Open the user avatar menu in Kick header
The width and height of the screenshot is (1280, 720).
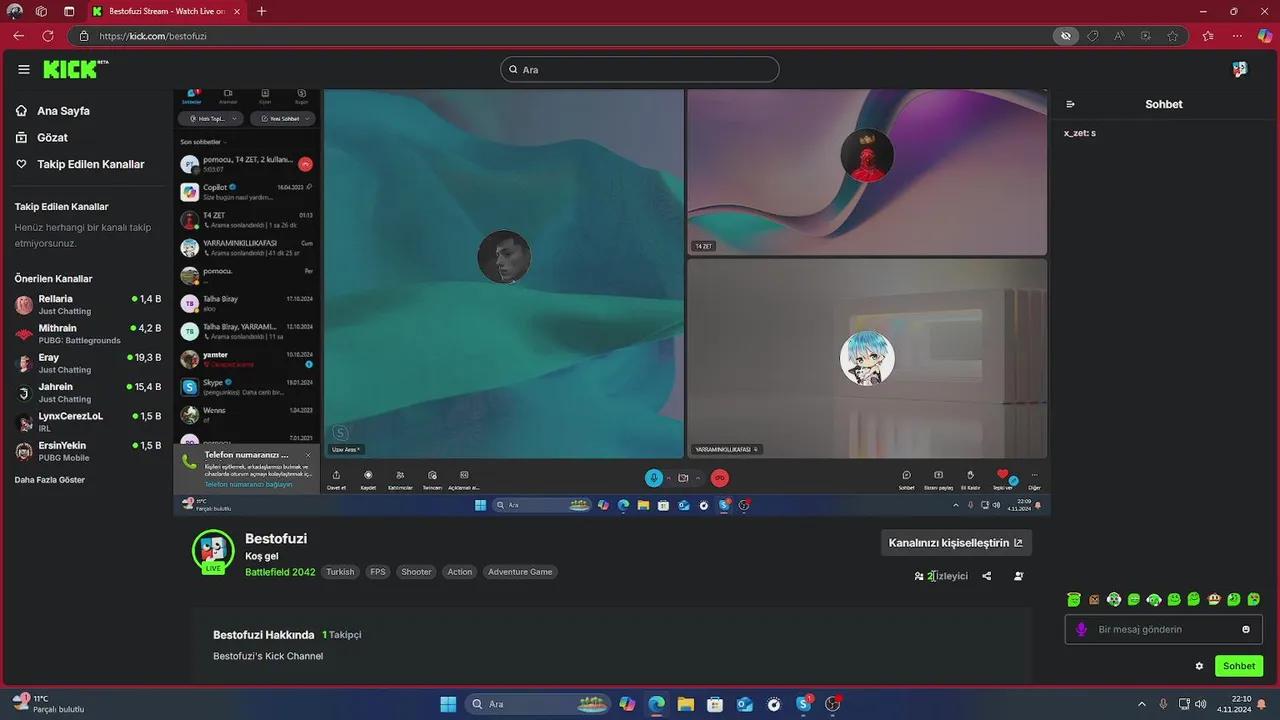point(1240,69)
